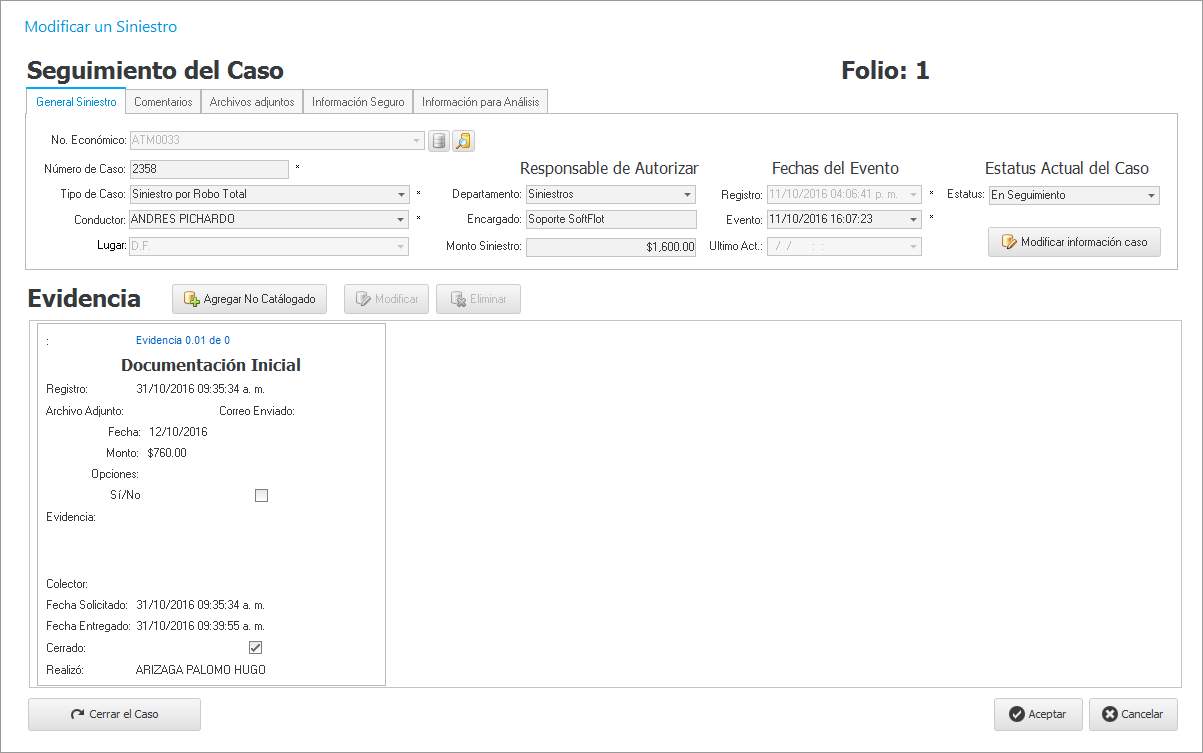Screen dimensions: 1203x753
Task: Uncheck the Cerrado checkbox
Action: (255, 648)
